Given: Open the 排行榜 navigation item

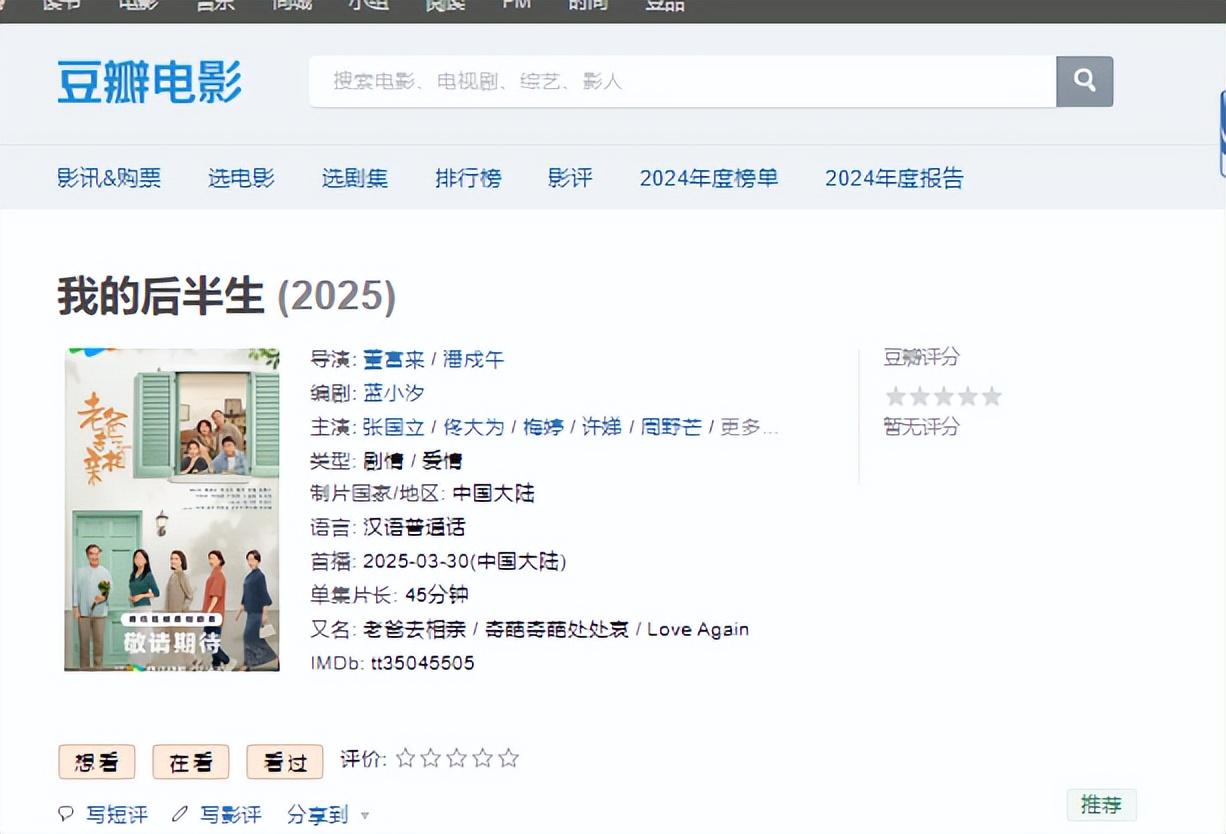Looking at the screenshot, I should (468, 178).
